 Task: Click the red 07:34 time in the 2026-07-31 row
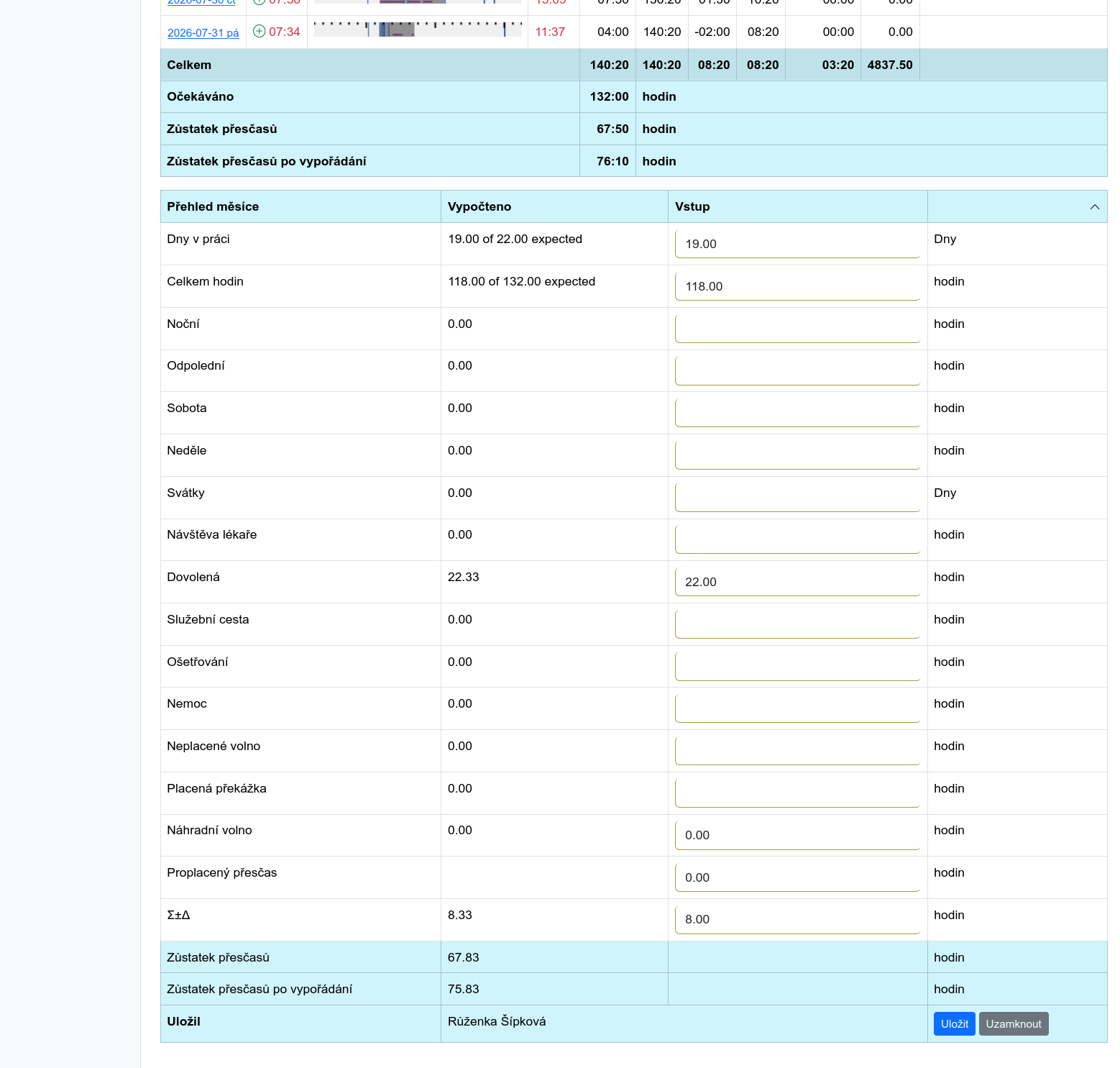284,32
